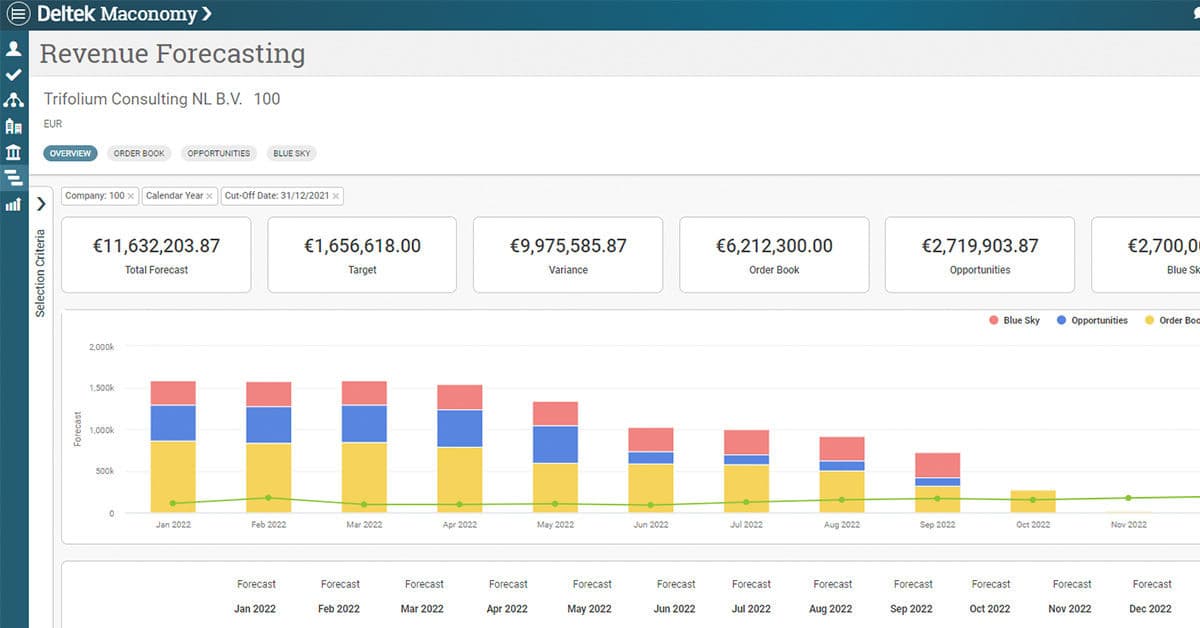Viewport: 1200px width, 628px height.
Task: Click the Jul 2022 Order Book bar segment
Action: point(746,489)
